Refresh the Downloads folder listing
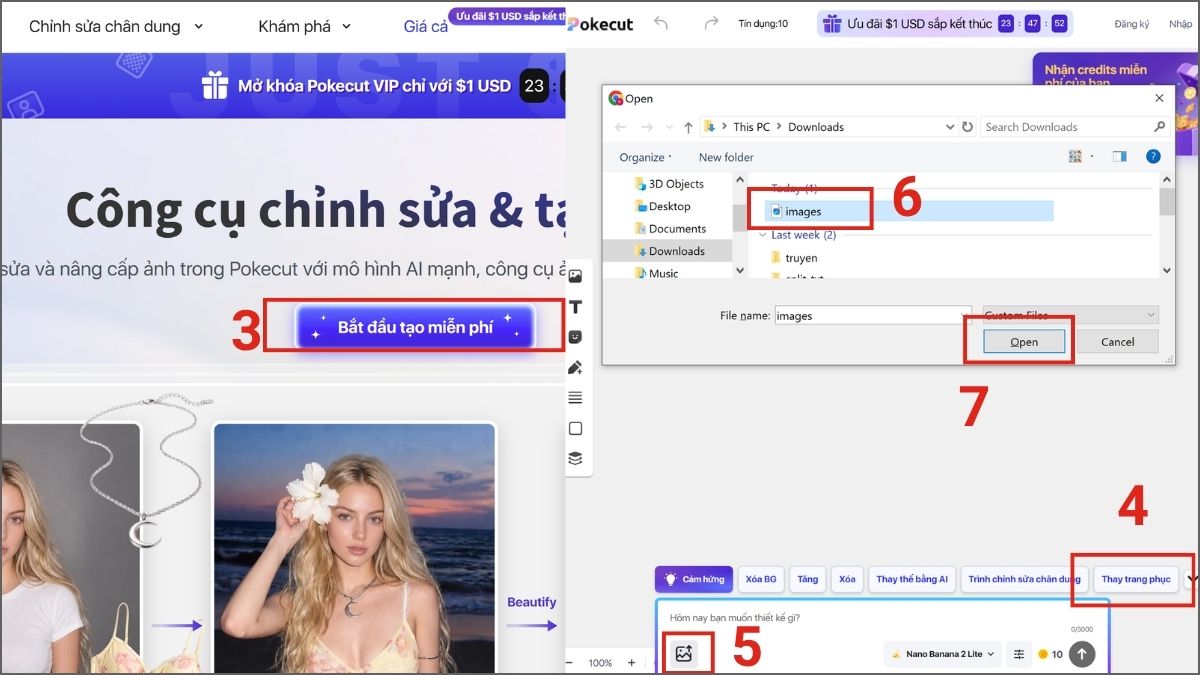The image size is (1200, 675). coord(967,127)
